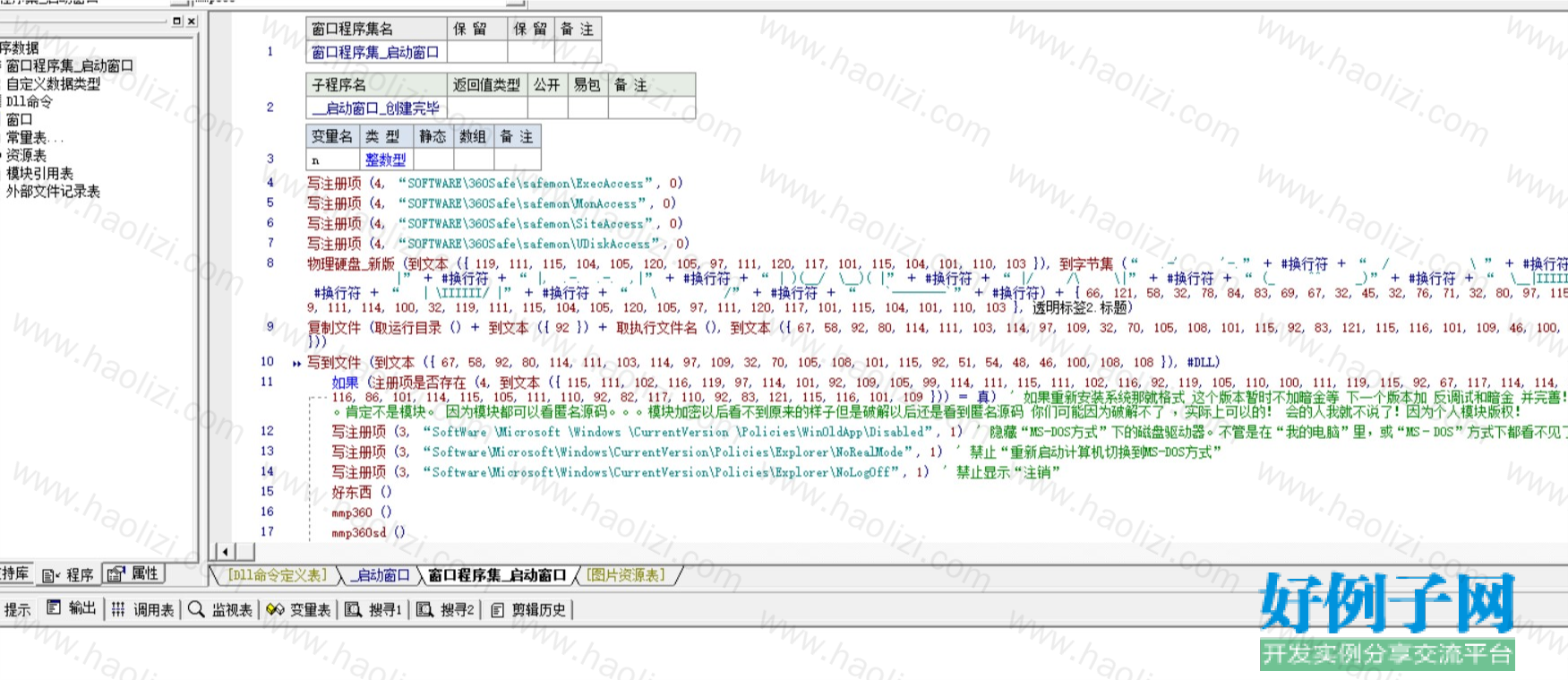Select 模块引用表 in the project tree
This screenshot has height=680, width=1568.
[40, 173]
